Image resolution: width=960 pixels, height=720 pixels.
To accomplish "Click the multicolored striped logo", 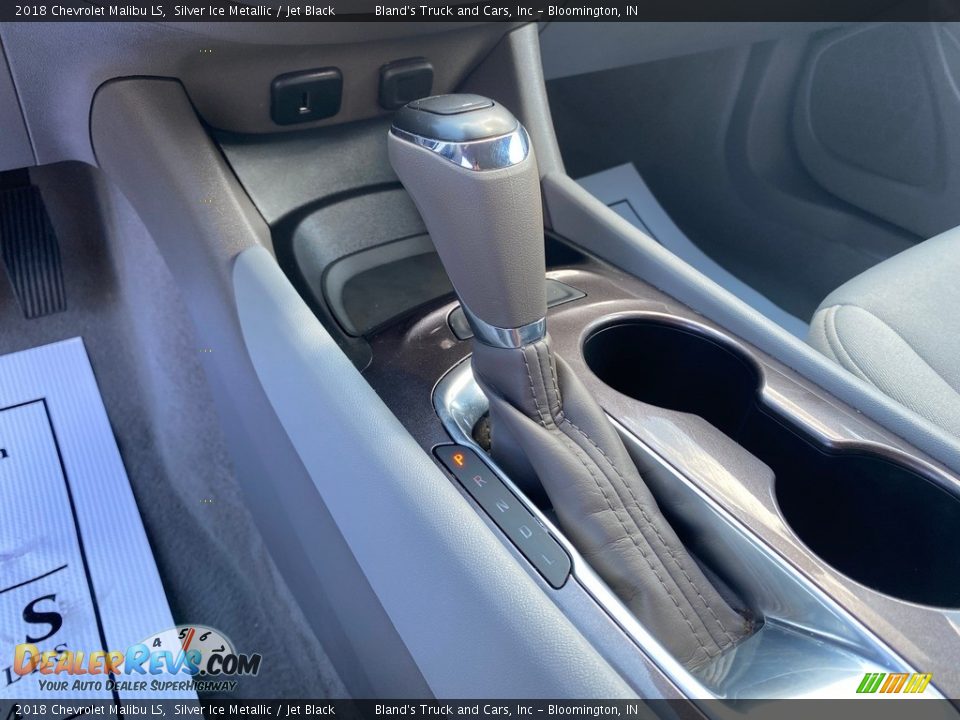I will pos(894,683).
